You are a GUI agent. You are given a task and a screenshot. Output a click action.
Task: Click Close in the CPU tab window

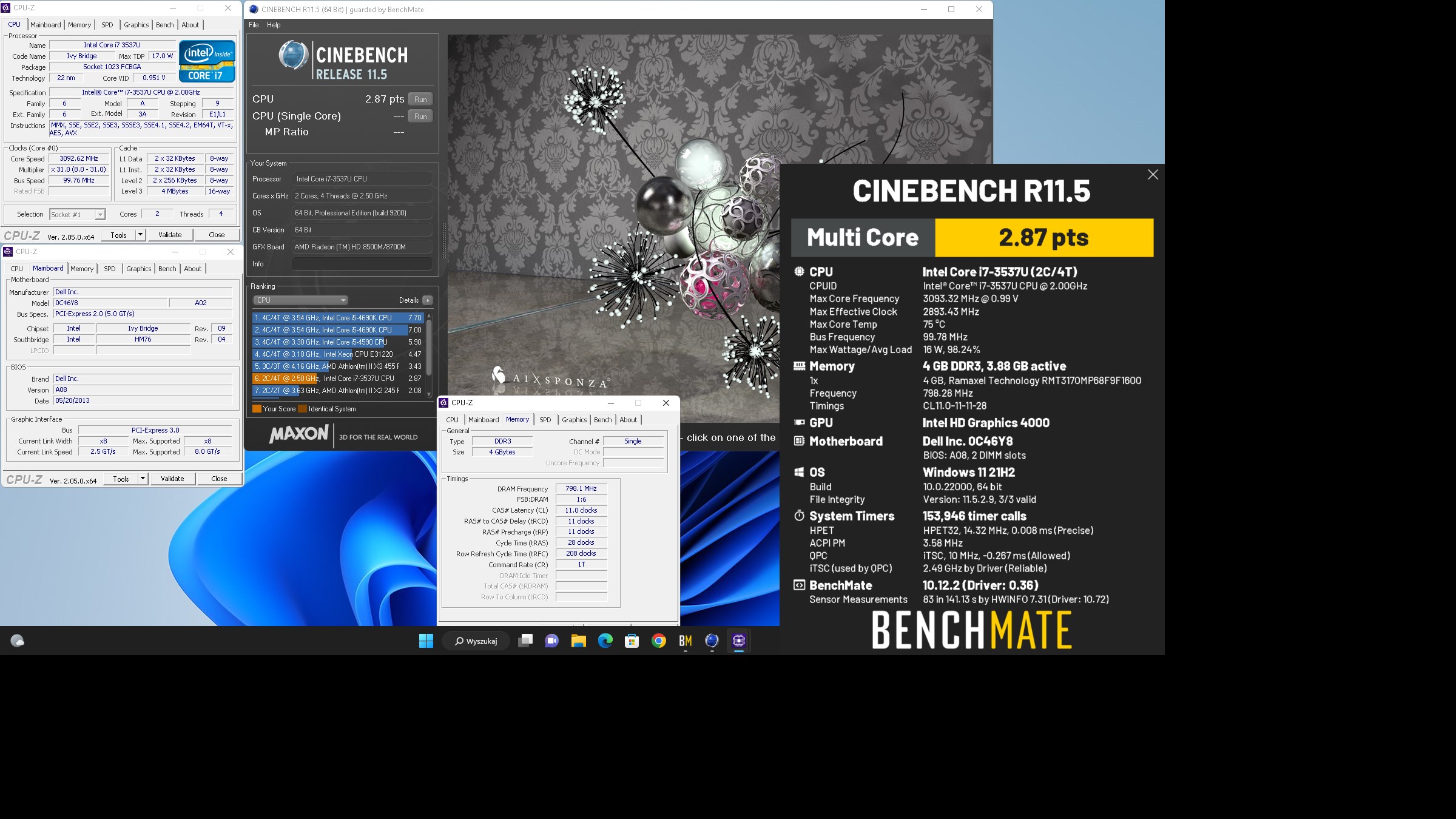217,235
